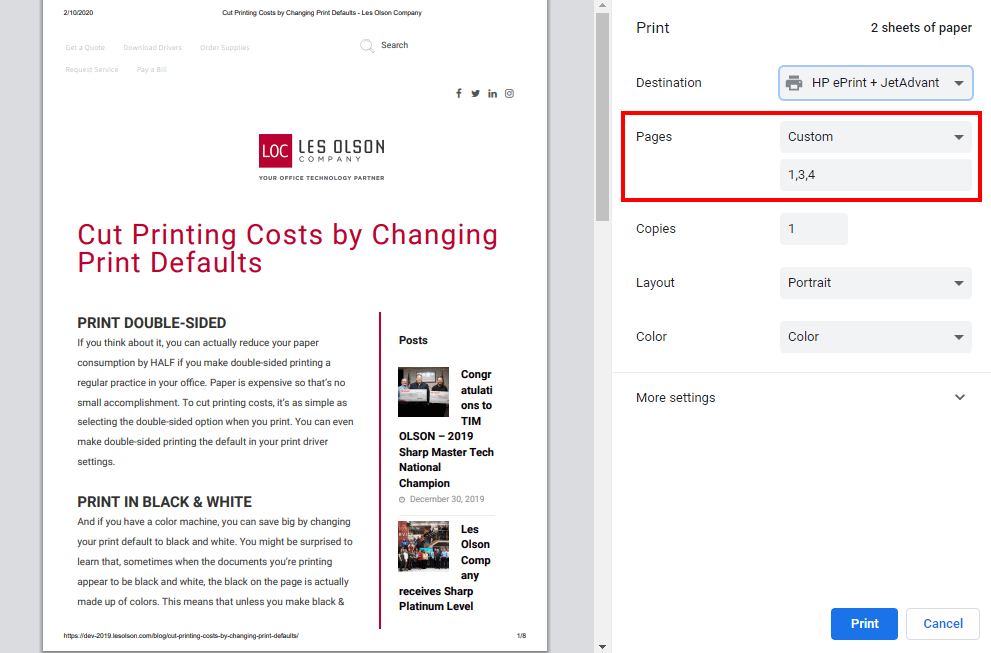Click the Twitter icon in preview page
The height and width of the screenshot is (653, 991).
475,94
